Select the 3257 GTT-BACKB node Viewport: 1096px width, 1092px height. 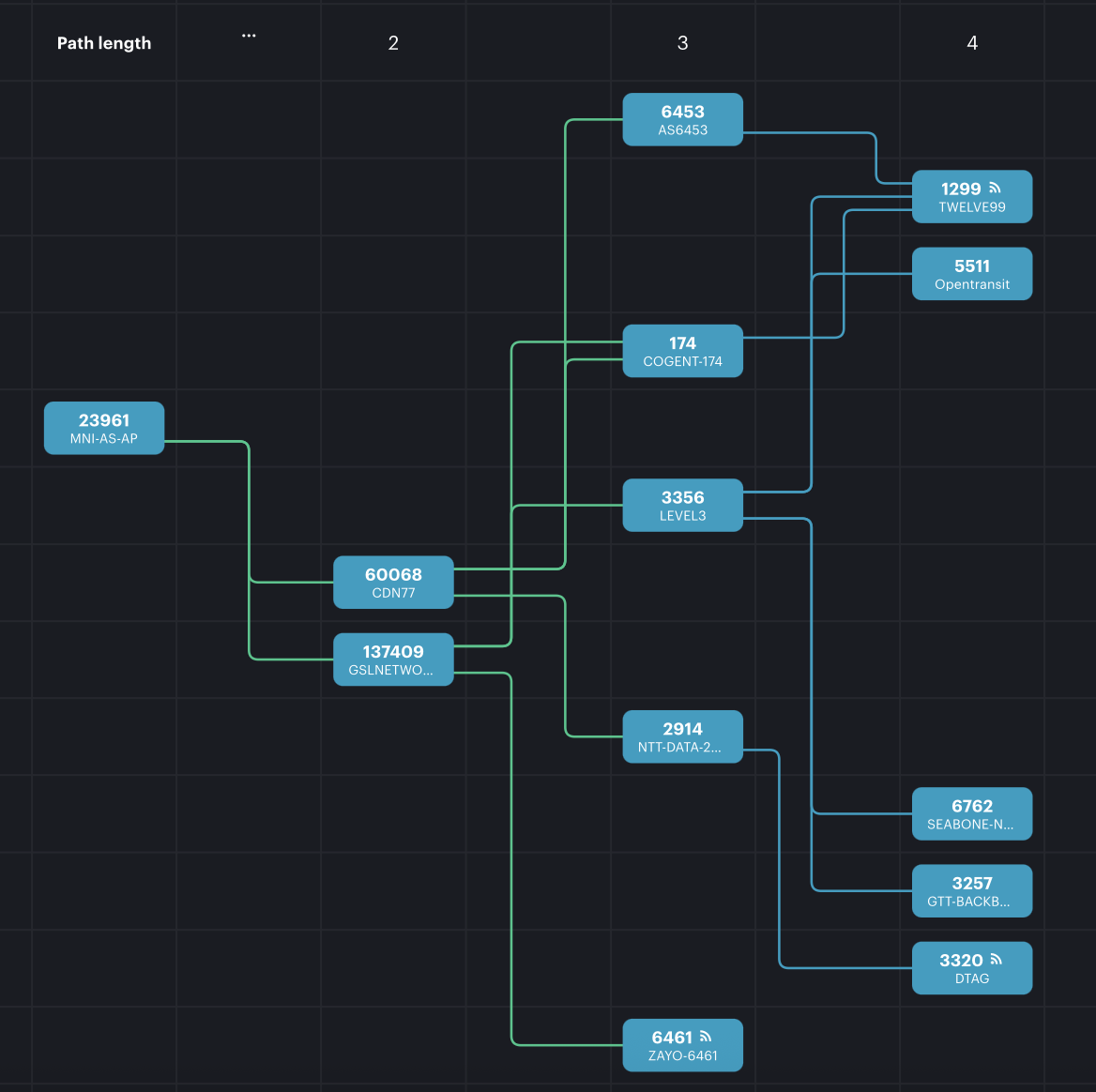972,891
